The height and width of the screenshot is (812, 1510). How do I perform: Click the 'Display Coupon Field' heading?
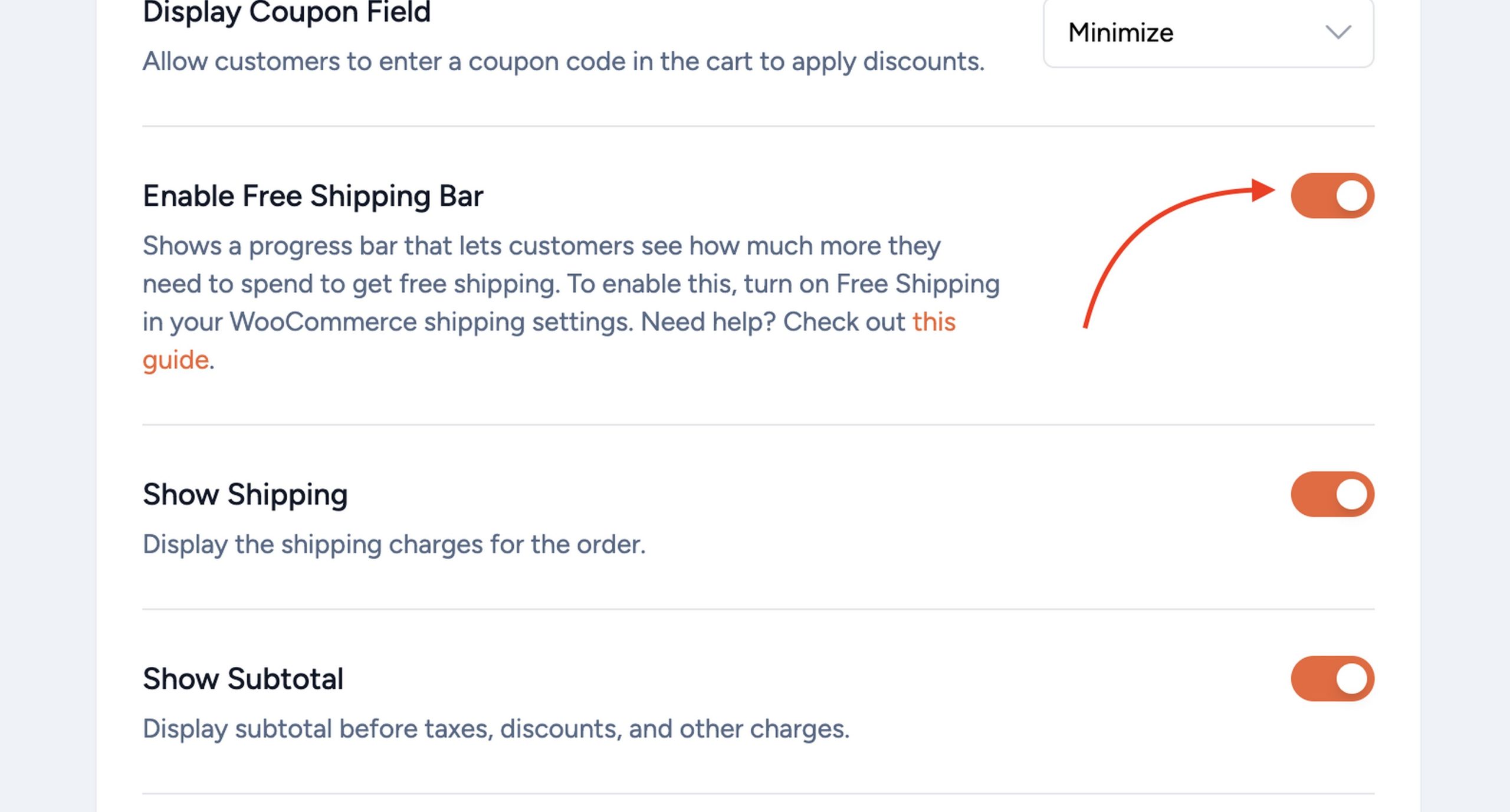pos(287,12)
